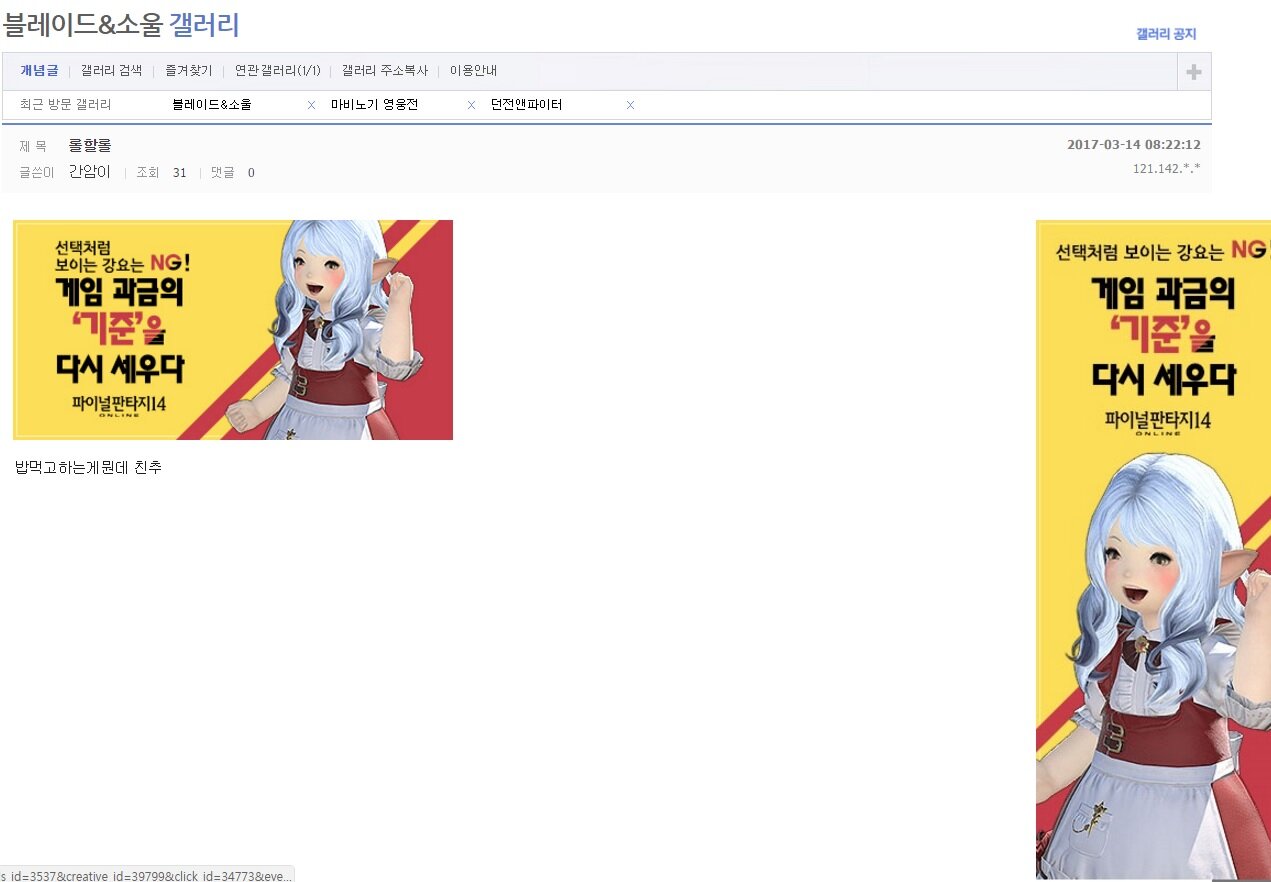
Task: Go to the 블레이드&소울 갤러리 page heading
Action: 121,24
